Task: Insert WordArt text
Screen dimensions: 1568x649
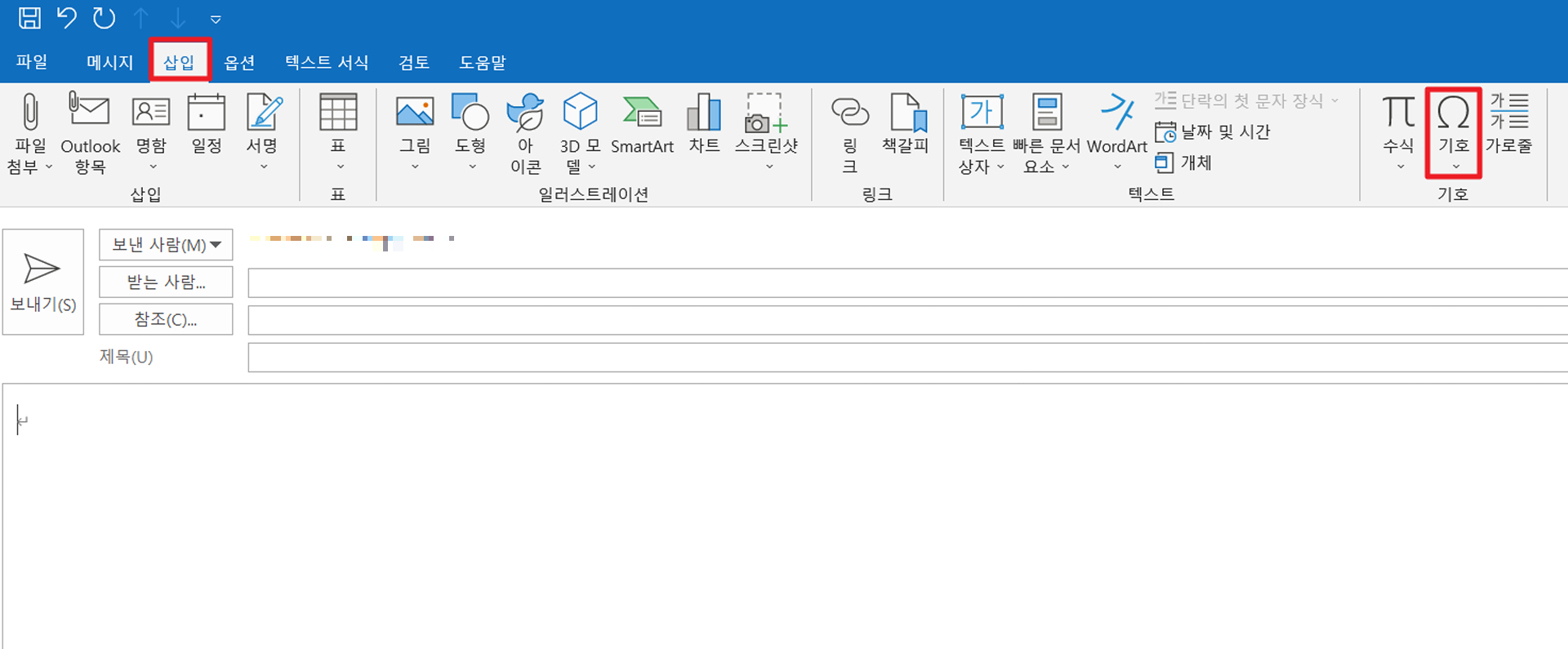Action: coord(1117,131)
